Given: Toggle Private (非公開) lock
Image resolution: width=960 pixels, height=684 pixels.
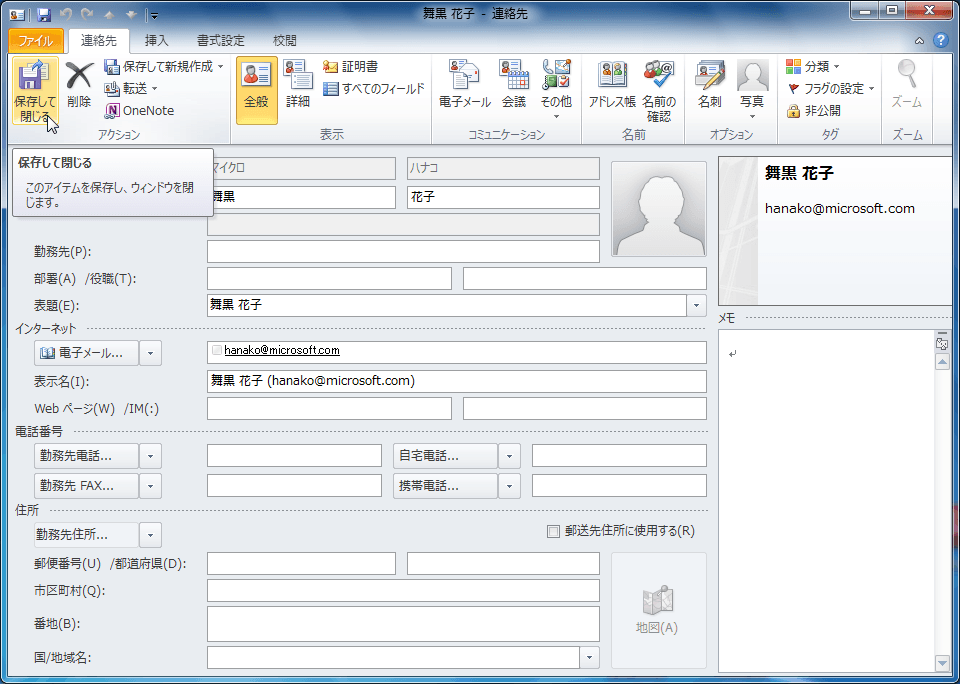Looking at the screenshot, I should [x=814, y=111].
